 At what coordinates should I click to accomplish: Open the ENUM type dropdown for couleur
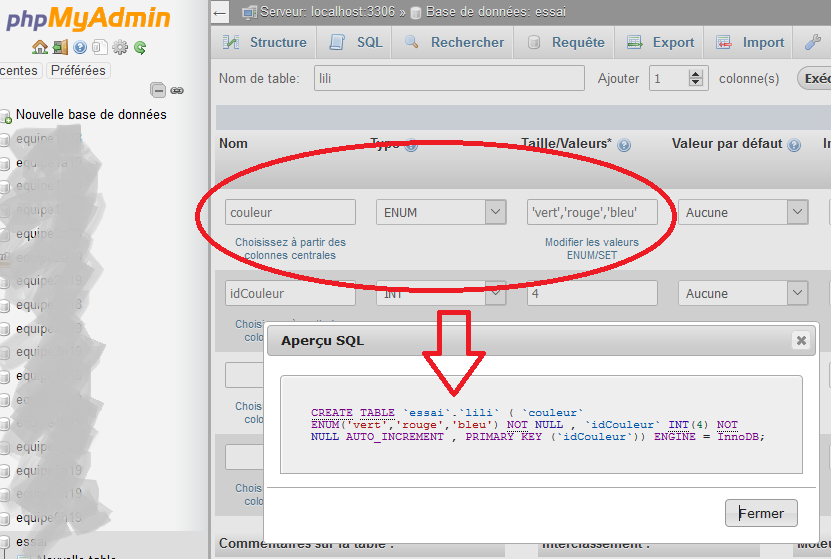(x=441, y=212)
